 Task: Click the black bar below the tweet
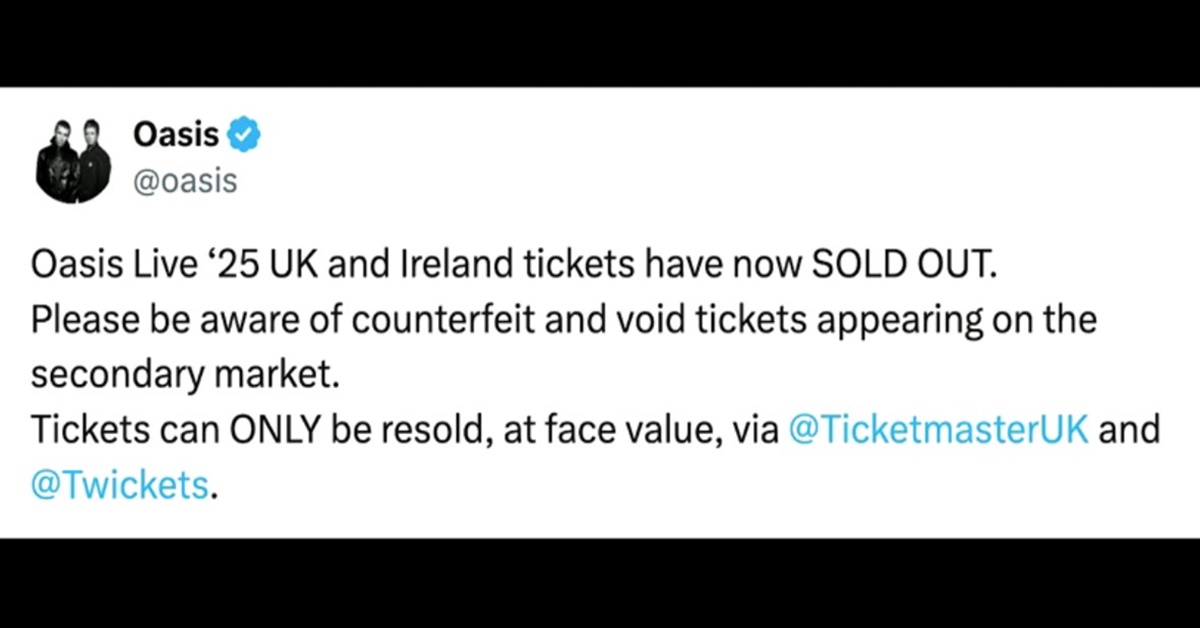click(x=600, y=583)
